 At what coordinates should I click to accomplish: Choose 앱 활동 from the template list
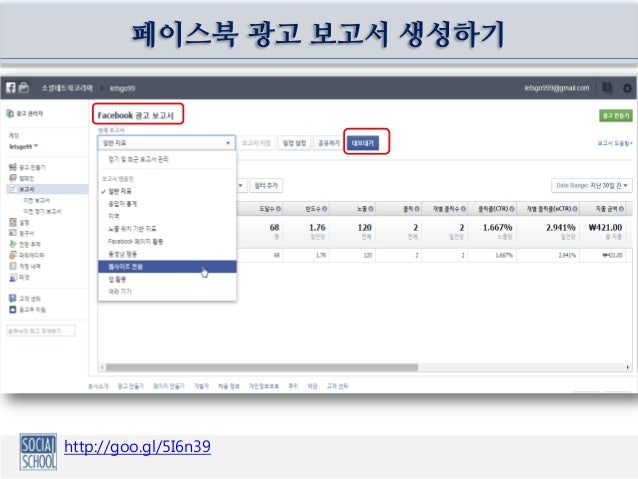167,279
